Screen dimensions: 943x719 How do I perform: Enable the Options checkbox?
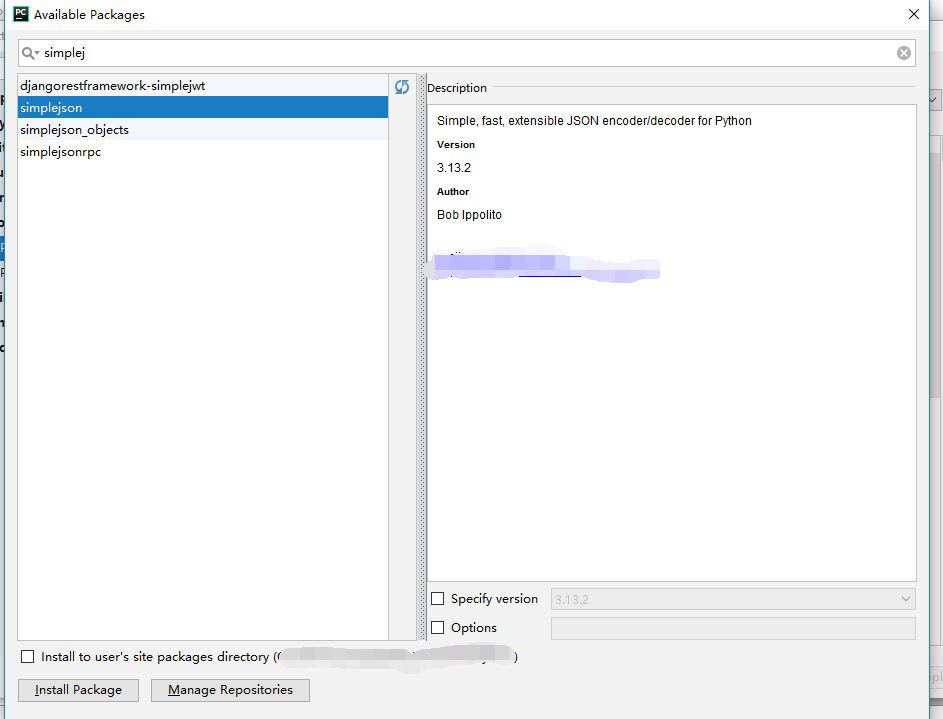pyautogui.click(x=438, y=628)
